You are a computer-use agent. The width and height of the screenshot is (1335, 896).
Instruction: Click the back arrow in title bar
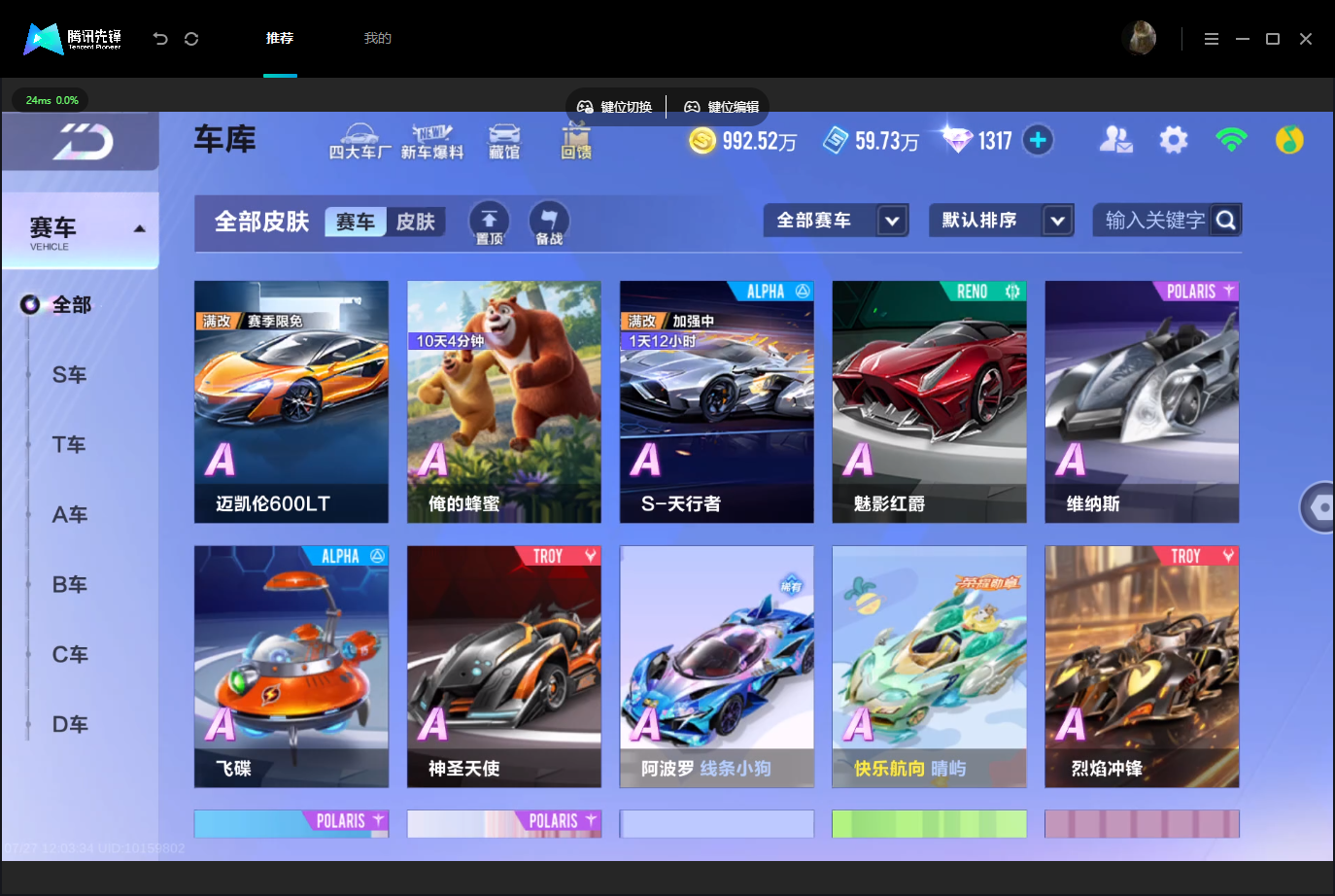[x=160, y=39]
